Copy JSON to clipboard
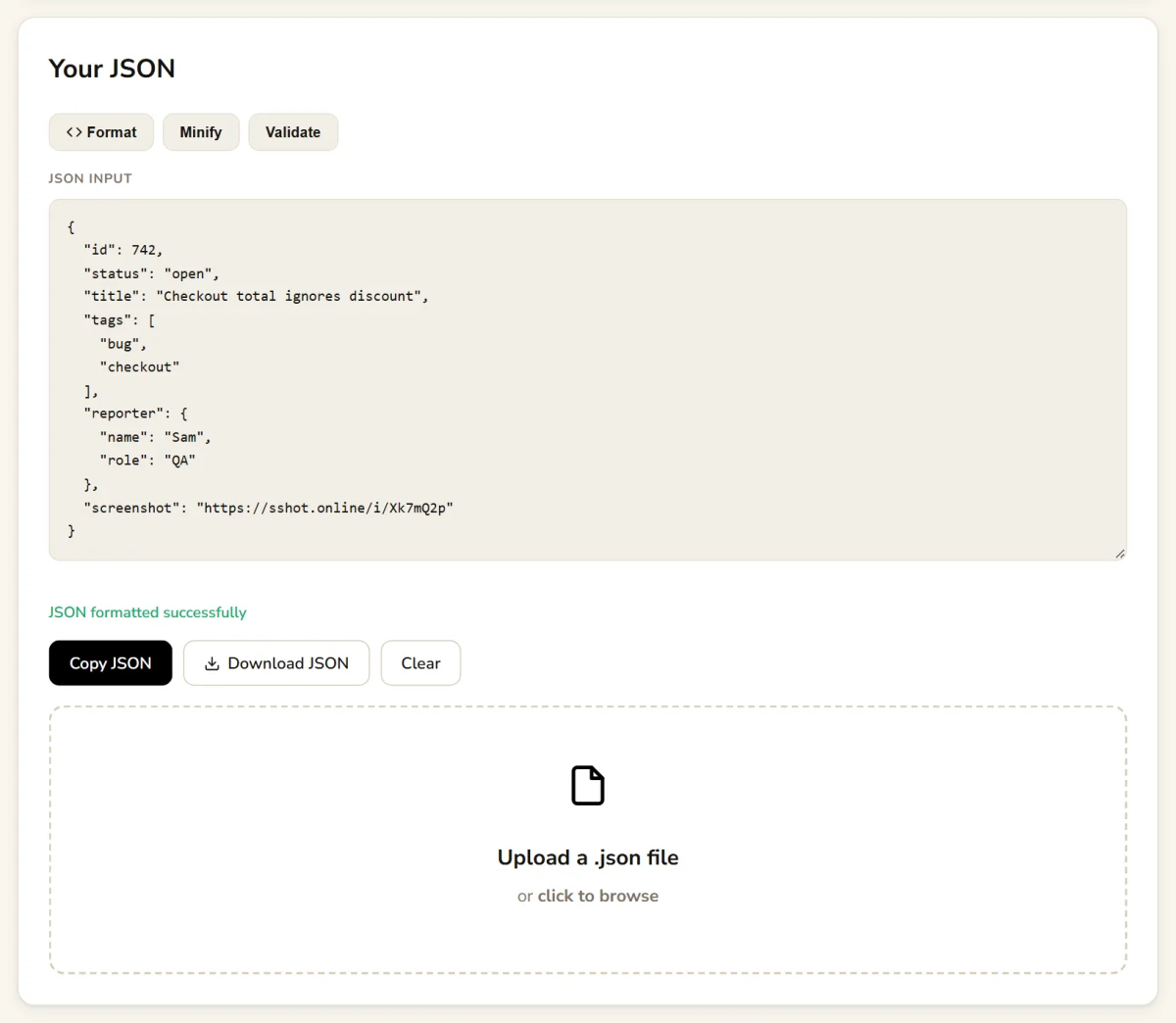1176x1023 pixels. [x=111, y=663]
